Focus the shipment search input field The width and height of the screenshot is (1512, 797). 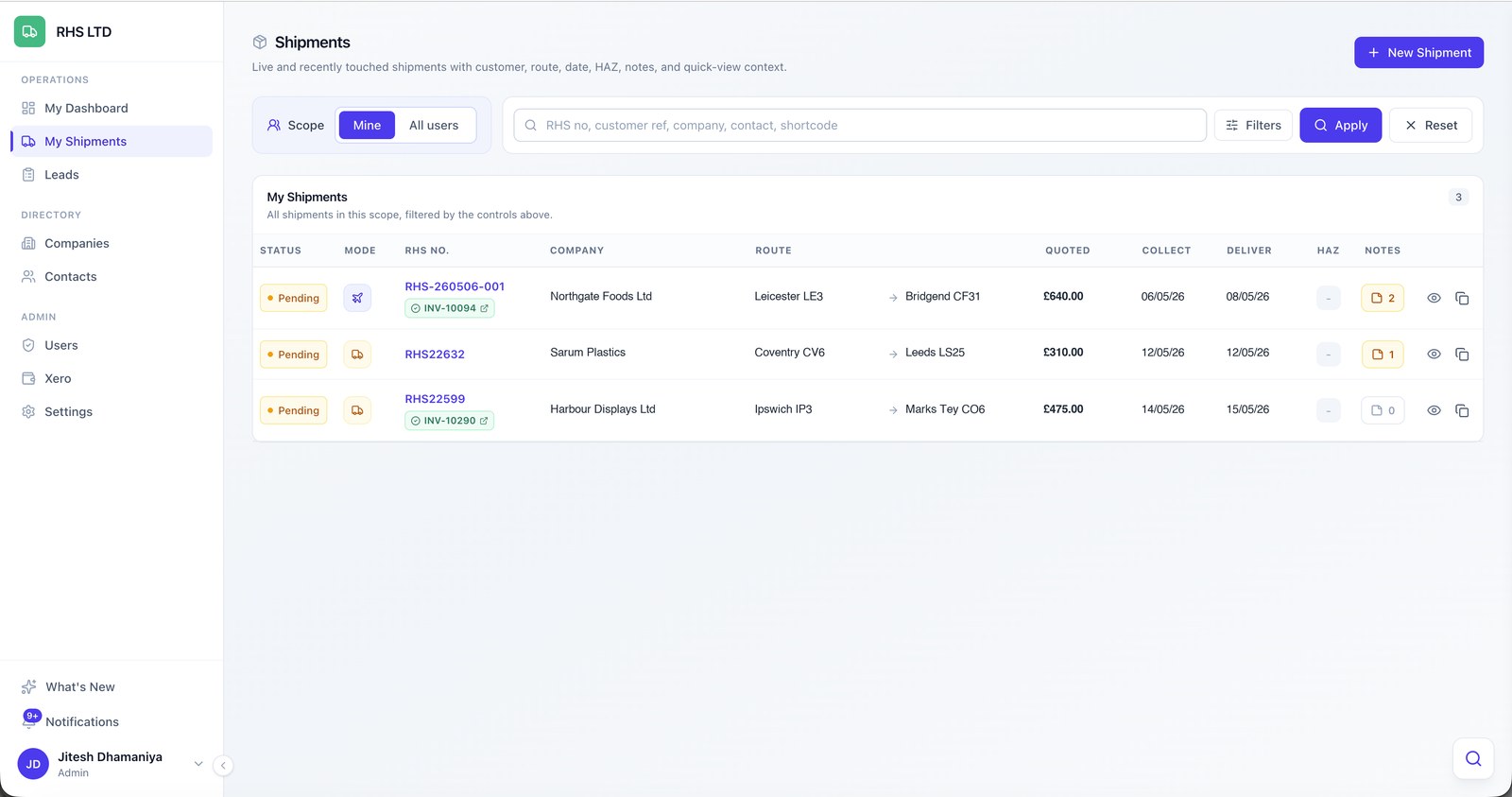860,125
